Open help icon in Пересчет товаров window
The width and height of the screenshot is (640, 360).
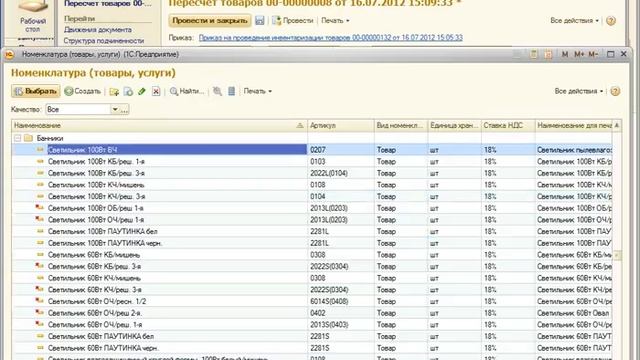[x=611, y=20]
